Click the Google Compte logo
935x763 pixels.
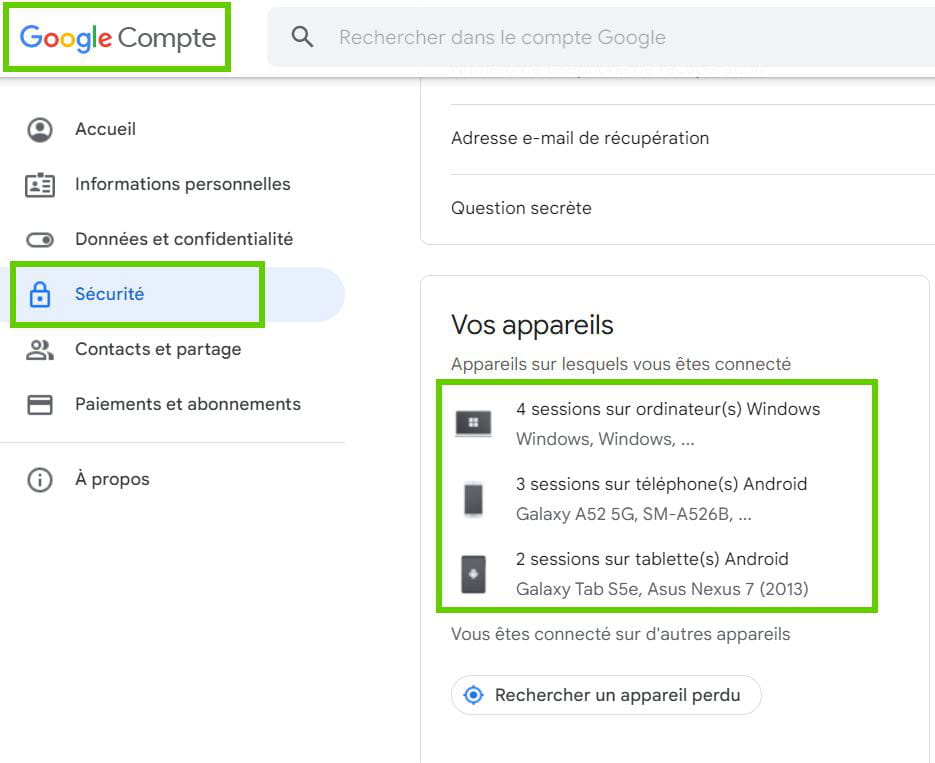117,38
